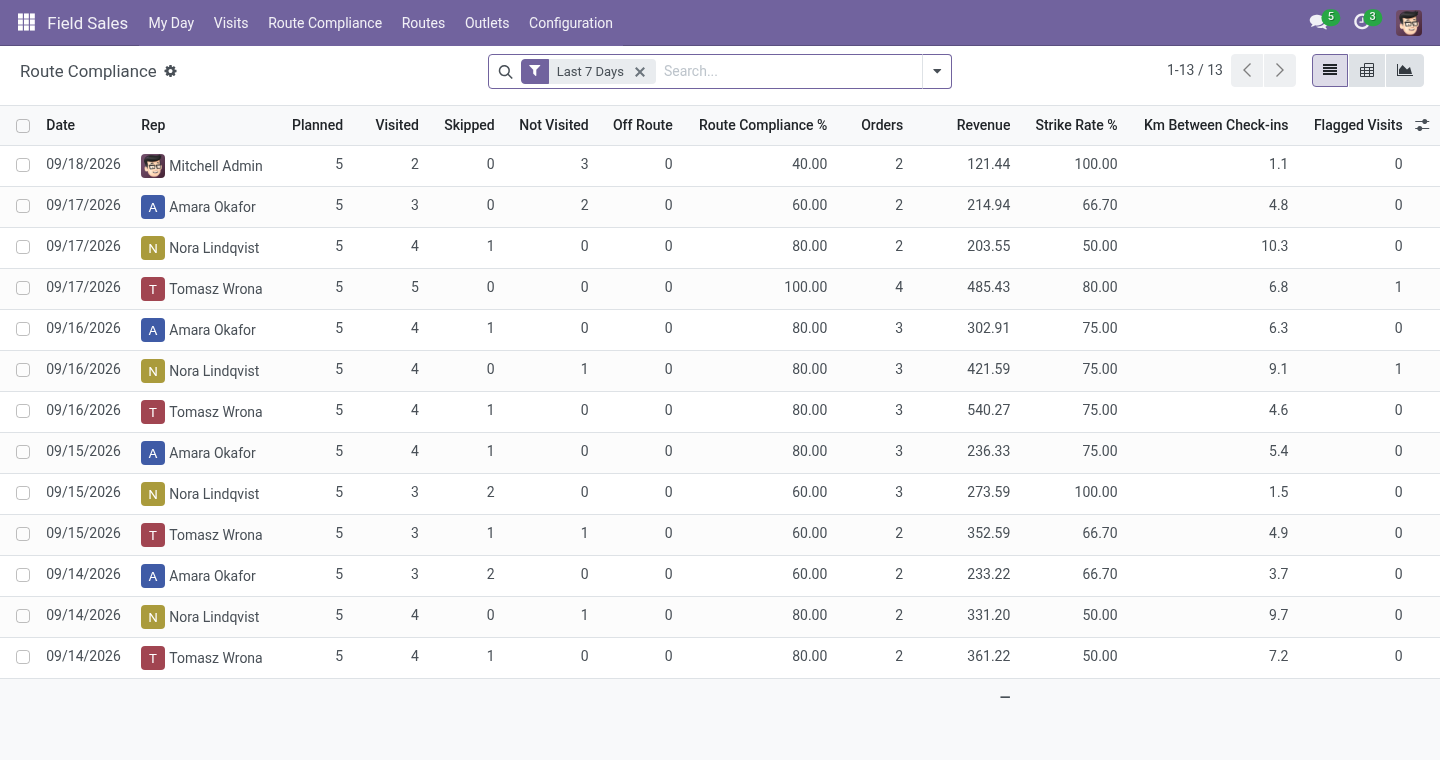Switch to graph view
Viewport: 1440px width, 760px height.
tap(1405, 71)
